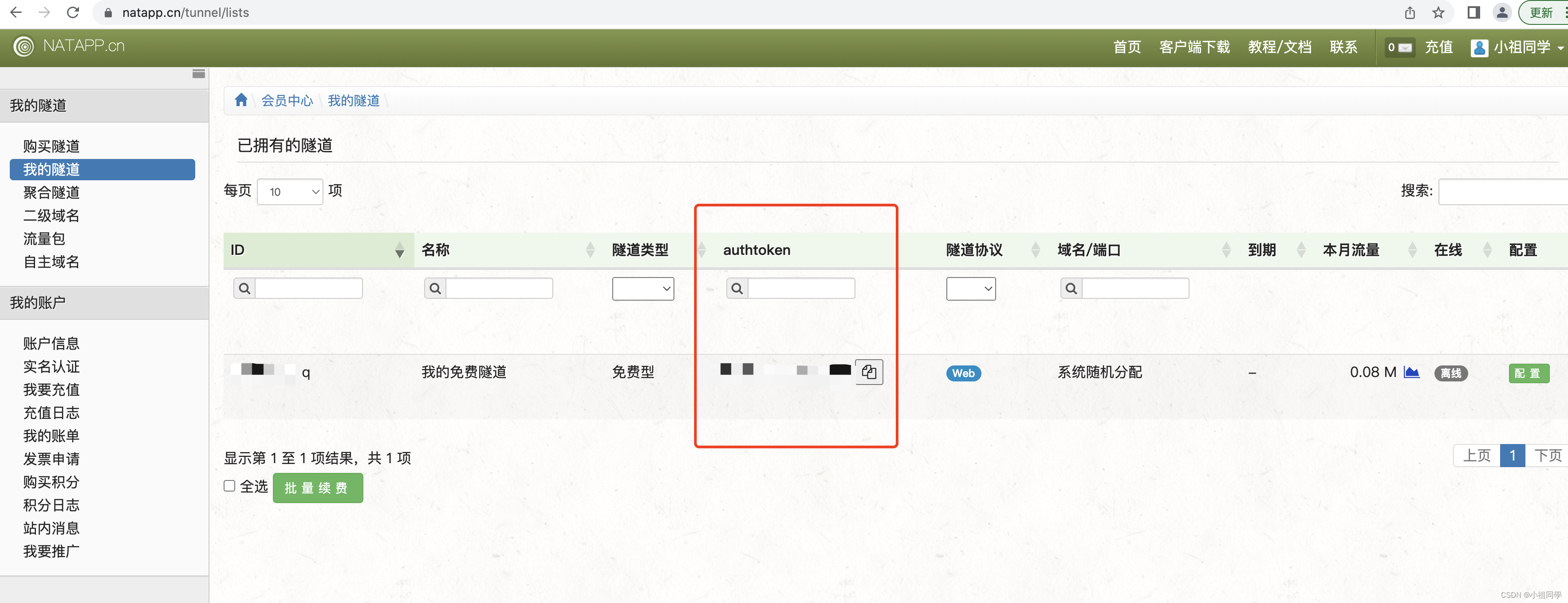Screen dimensions: 1568x603
Task: Sort by 在线 column arrows
Action: [x=1488, y=250]
